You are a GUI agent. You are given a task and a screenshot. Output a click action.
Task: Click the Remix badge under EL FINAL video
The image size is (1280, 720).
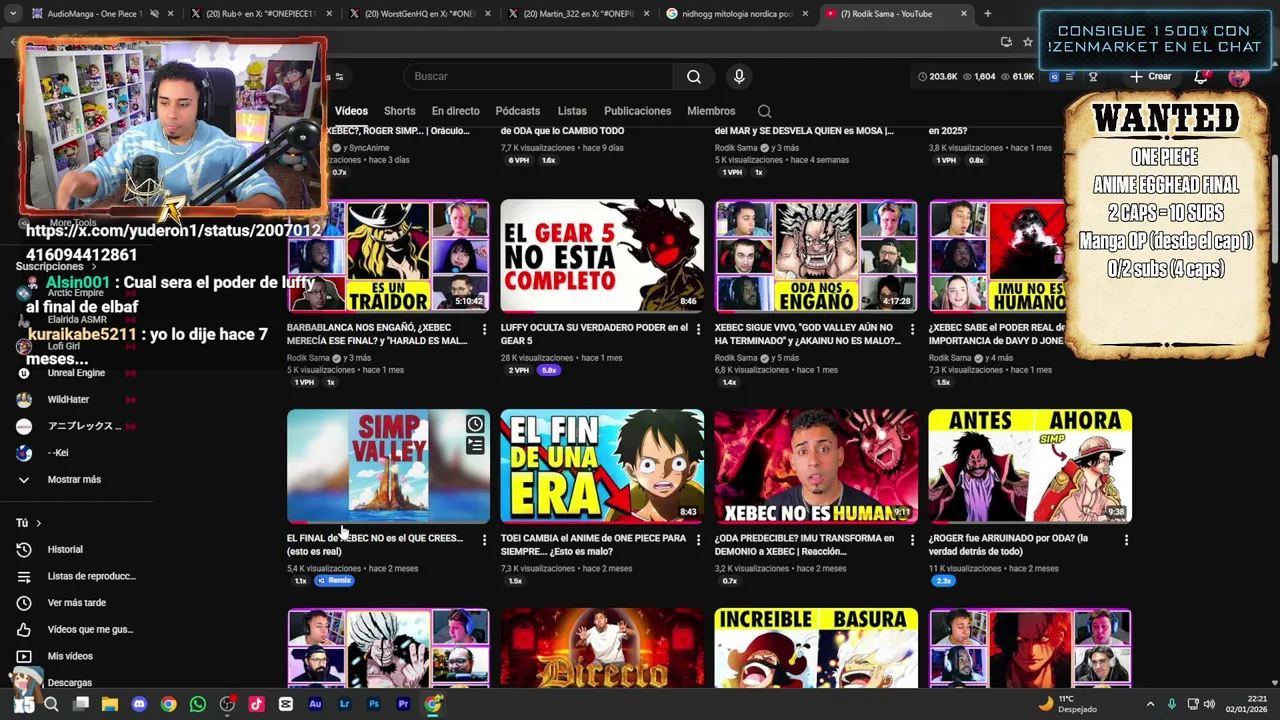point(334,580)
